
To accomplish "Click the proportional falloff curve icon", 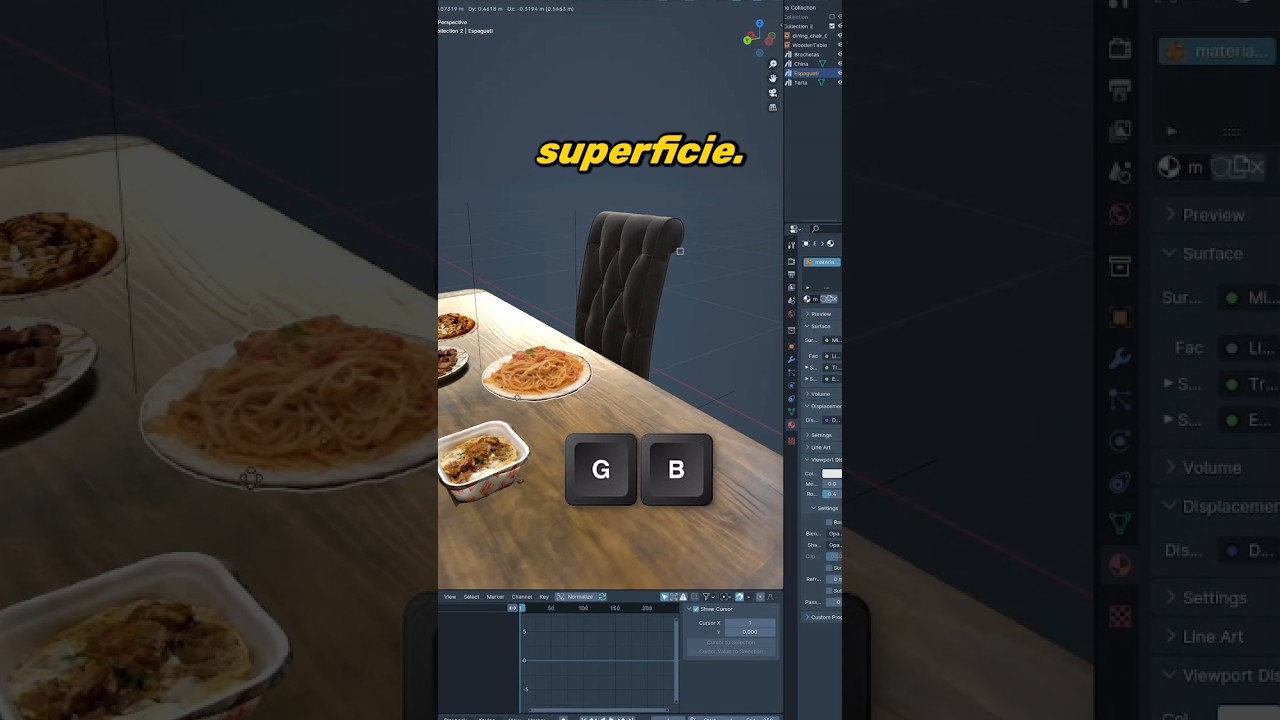I will pyautogui.click(x=770, y=597).
